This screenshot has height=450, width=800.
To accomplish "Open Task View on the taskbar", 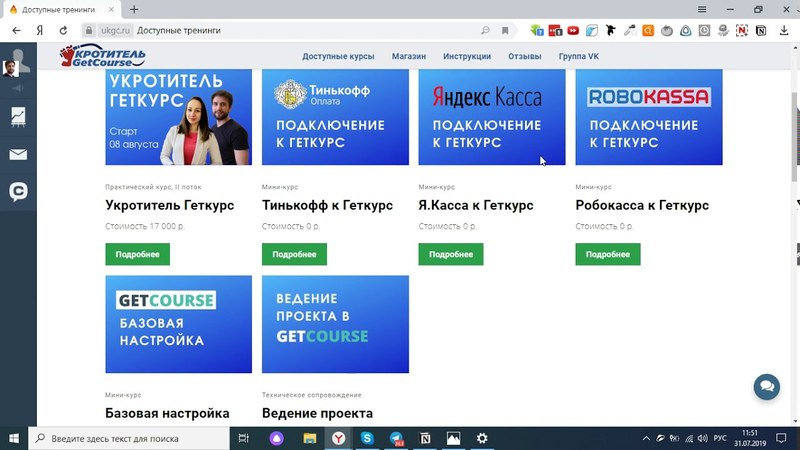I will [x=243, y=438].
